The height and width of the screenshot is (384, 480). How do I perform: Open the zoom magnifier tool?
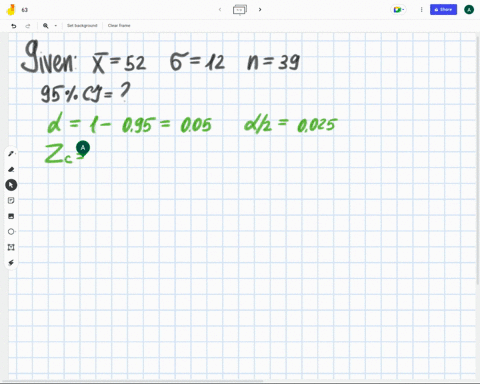coord(46,26)
